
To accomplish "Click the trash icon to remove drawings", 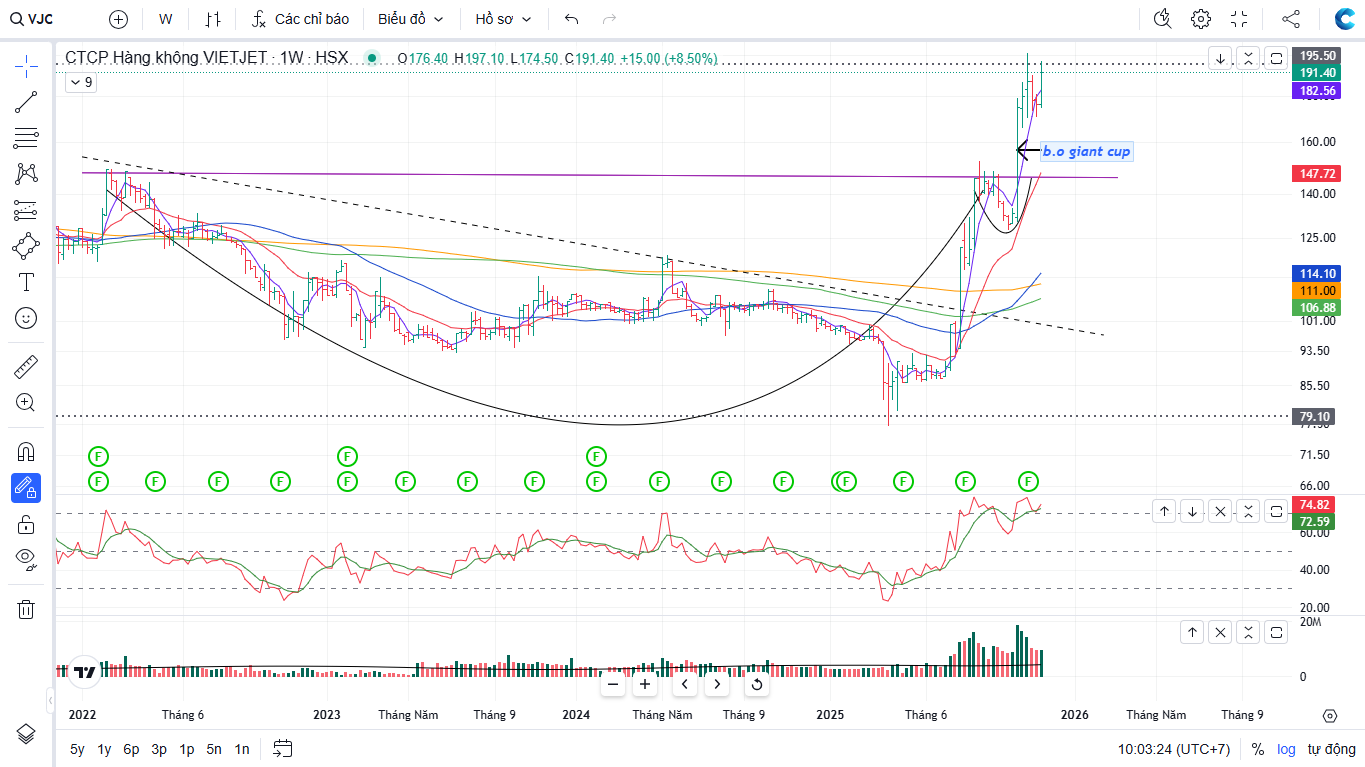I will click(x=26, y=609).
